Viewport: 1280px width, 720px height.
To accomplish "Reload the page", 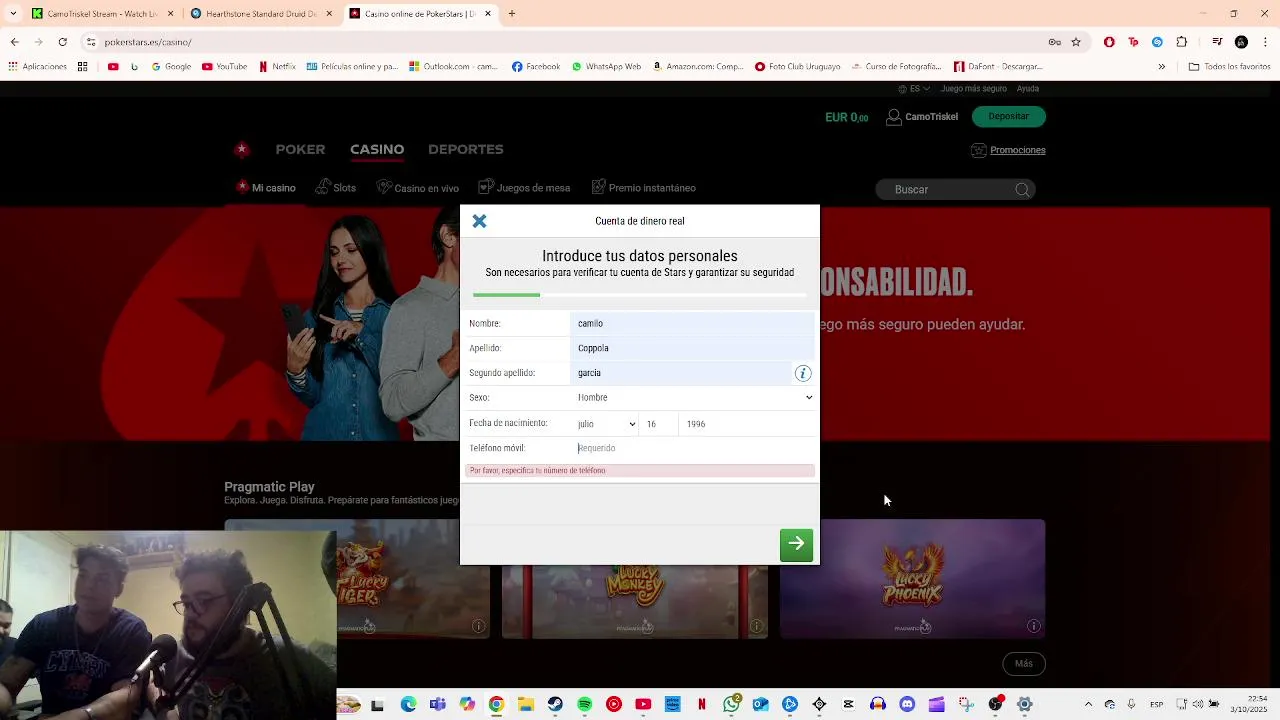I will [x=62, y=42].
